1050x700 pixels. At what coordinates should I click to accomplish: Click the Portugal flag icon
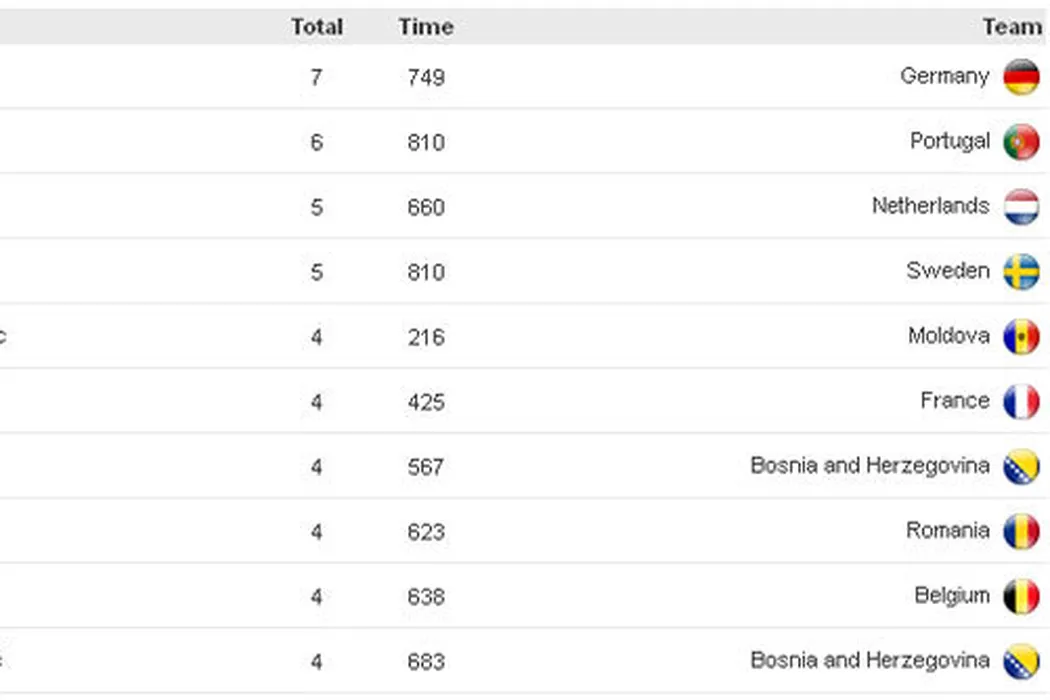click(1021, 142)
